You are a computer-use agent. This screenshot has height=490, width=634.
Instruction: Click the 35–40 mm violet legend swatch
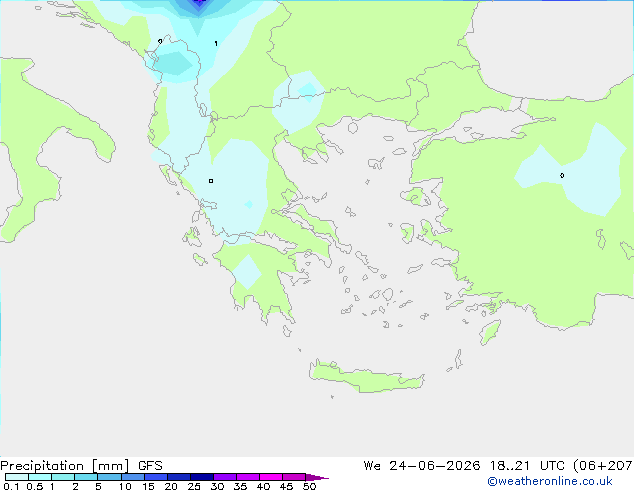[248, 477]
